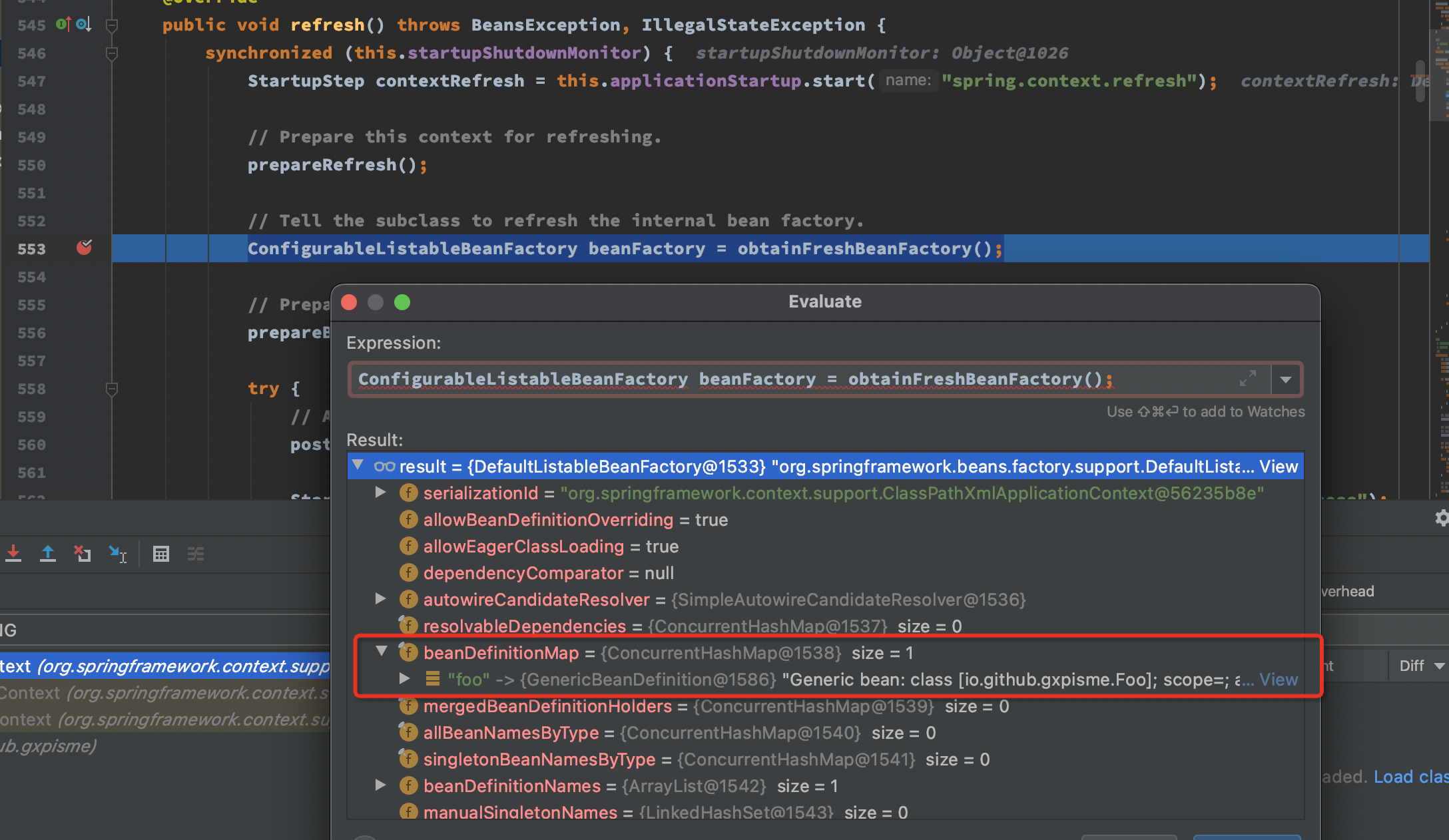1449x840 pixels.
Task: Click into the Expression input field
Action: pos(732,379)
